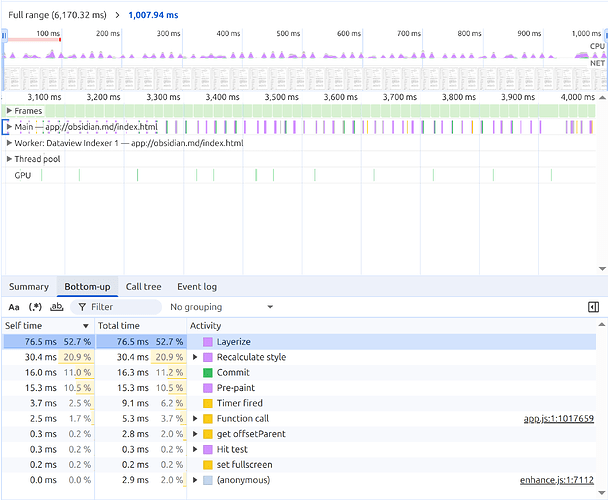Image resolution: width=608 pixels, height=500 pixels.
Task: Switch to the Summary tab
Action: 29,287
